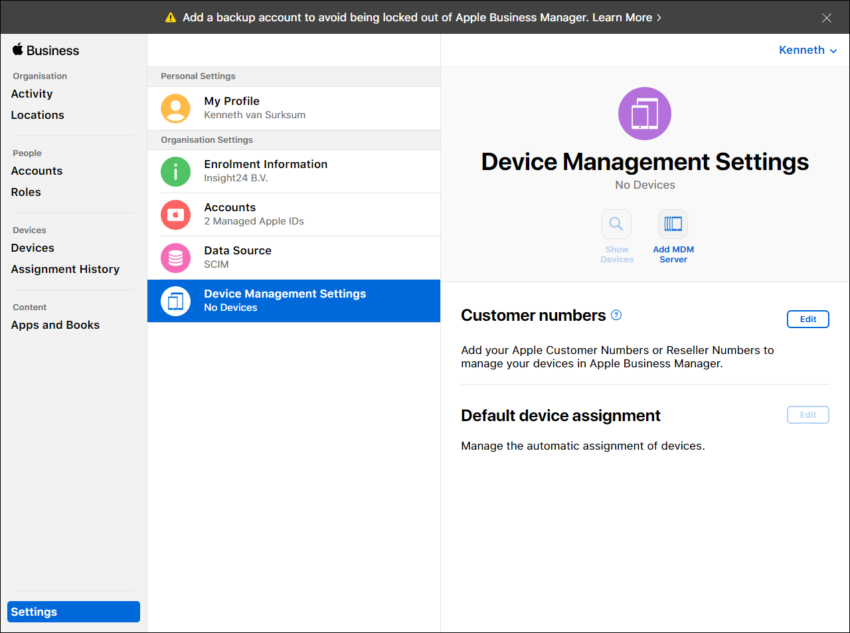
Task: Click the green Enrolment Information icon
Action: [174, 171]
